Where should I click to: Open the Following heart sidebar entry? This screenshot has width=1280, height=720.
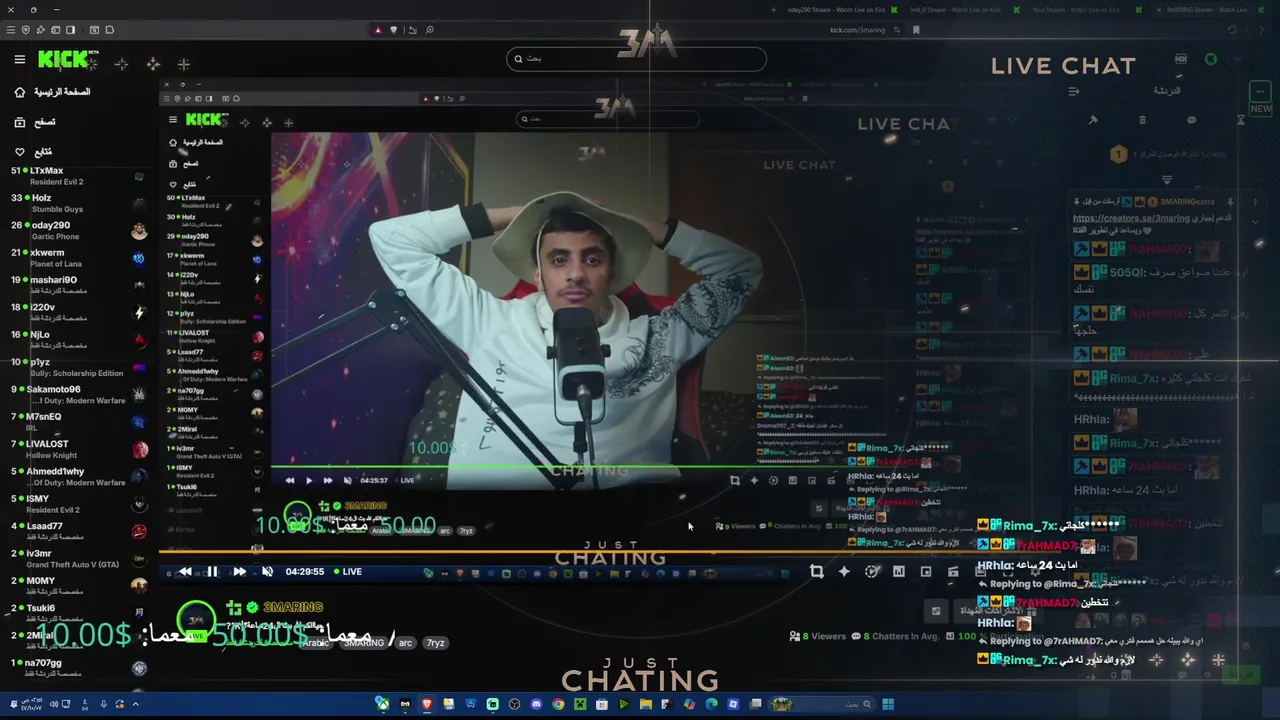coord(34,152)
